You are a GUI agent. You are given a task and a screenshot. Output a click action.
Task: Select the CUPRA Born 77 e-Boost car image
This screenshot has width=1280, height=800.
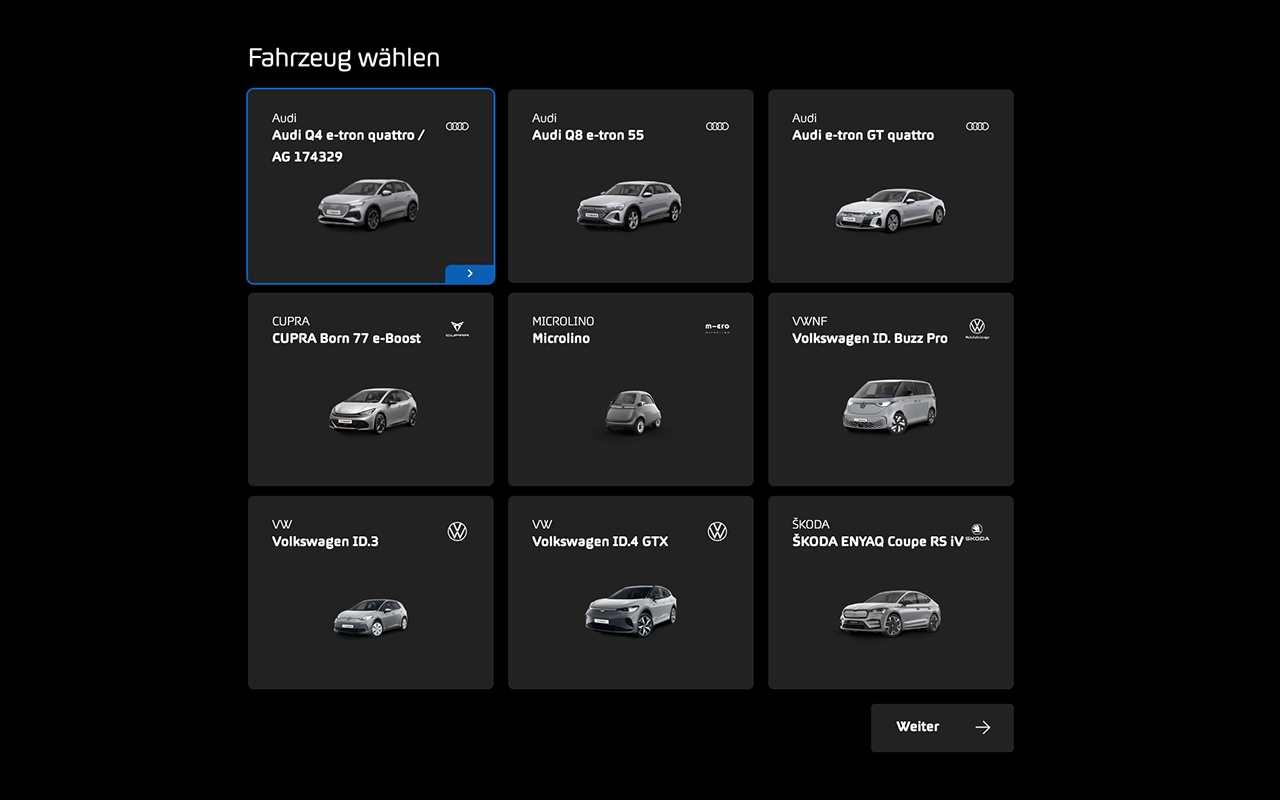pyautogui.click(x=372, y=410)
